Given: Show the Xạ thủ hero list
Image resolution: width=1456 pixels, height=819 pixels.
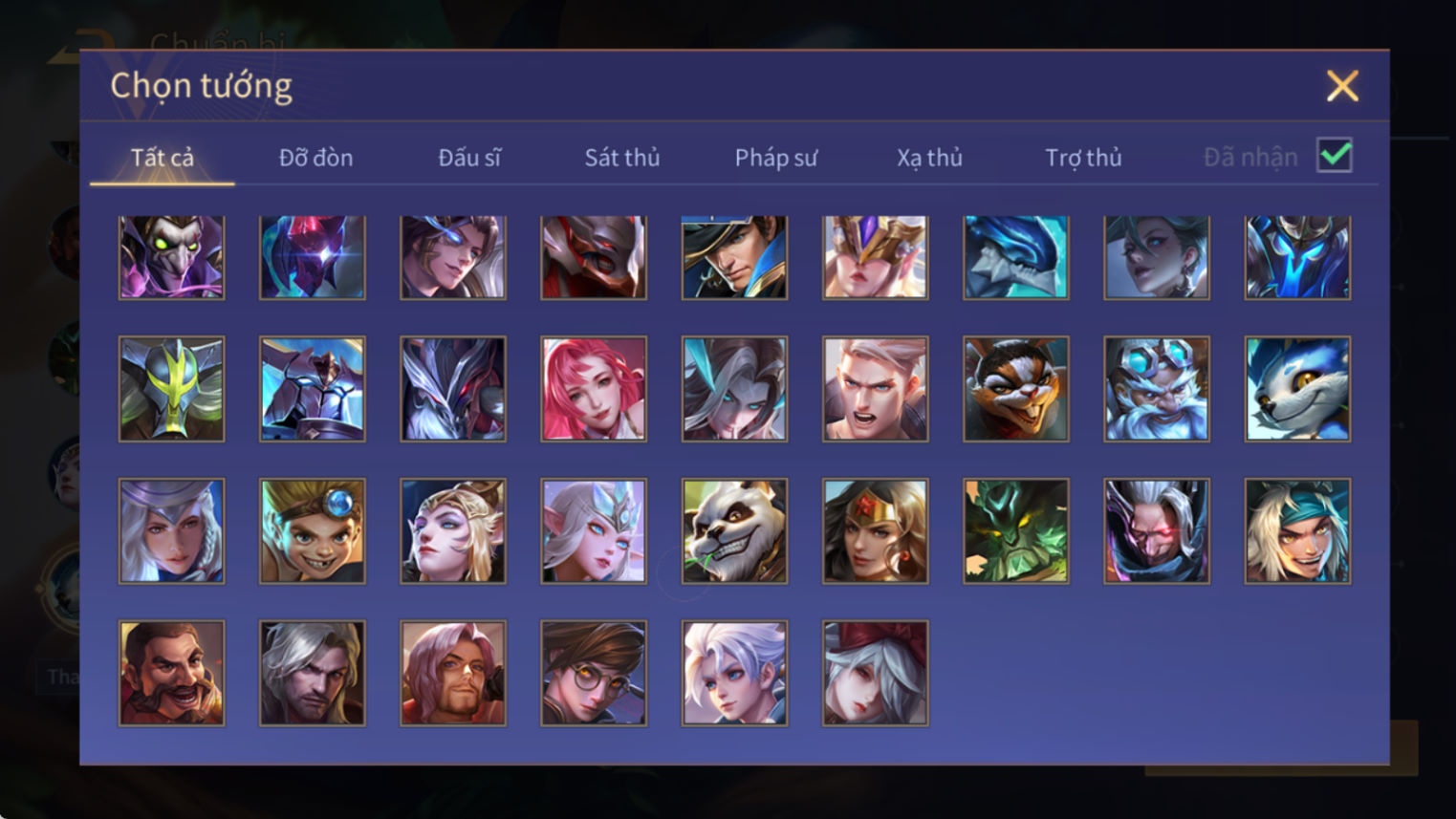Looking at the screenshot, I should (x=929, y=158).
